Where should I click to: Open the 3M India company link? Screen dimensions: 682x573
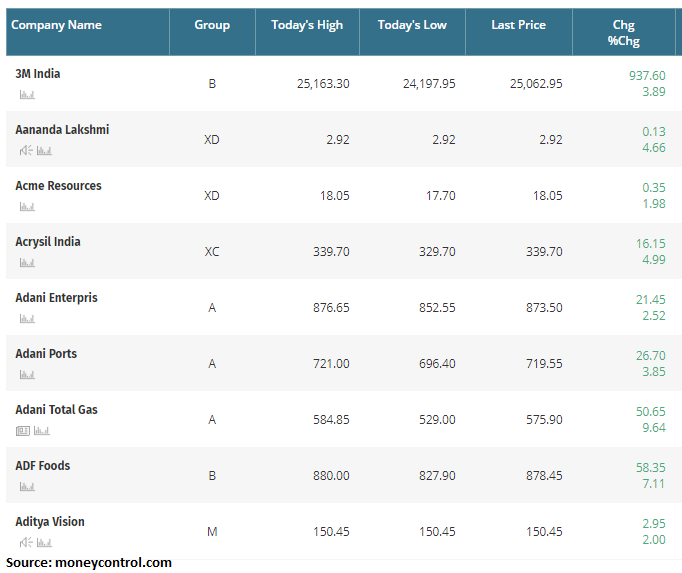(x=38, y=74)
